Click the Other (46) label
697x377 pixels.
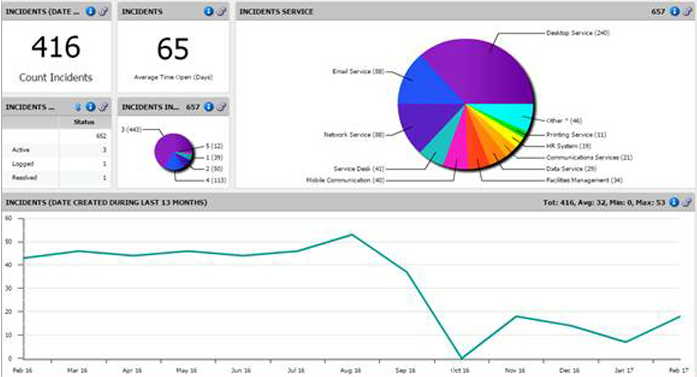[x=564, y=120]
